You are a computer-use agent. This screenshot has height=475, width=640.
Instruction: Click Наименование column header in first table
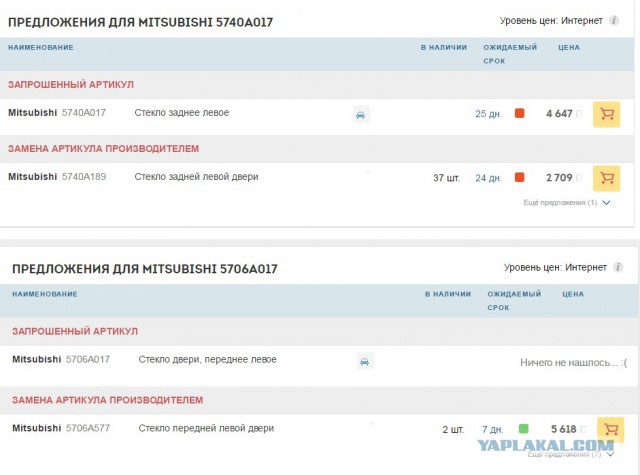[x=41, y=47]
